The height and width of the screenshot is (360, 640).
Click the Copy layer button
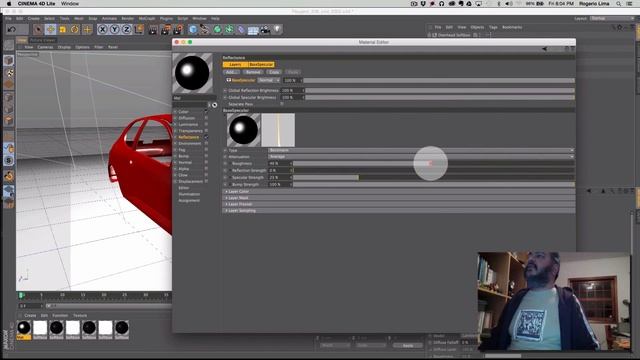point(274,72)
